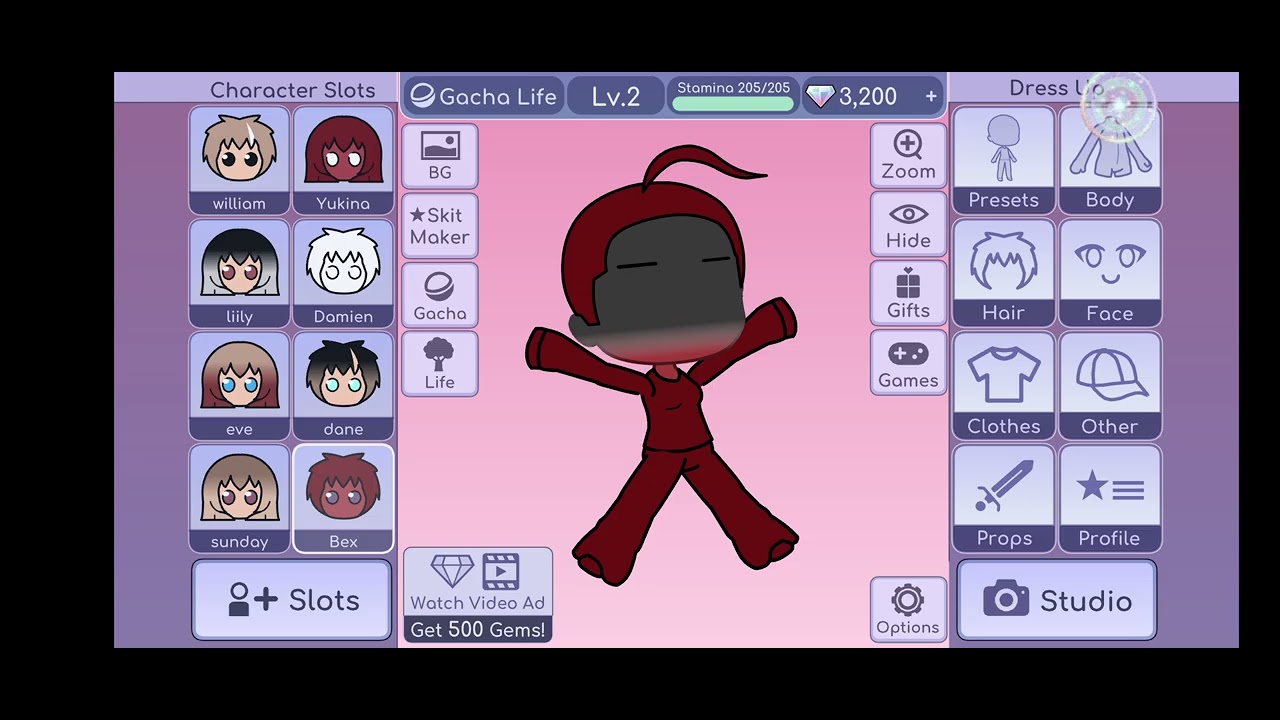Open the Presets panel
The image size is (1280, 720).
[x=1004, y=161]
